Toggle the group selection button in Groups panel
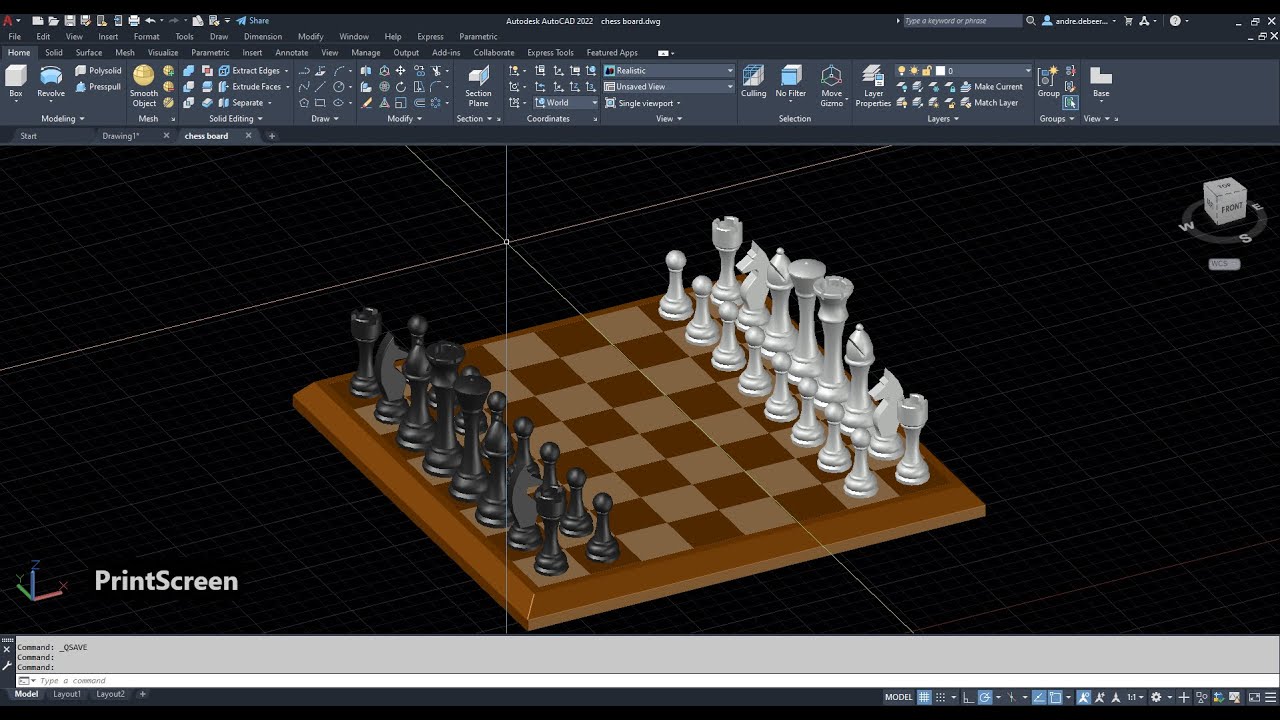The height and width of the screenshot is (720, 1280). [1071, 102]
